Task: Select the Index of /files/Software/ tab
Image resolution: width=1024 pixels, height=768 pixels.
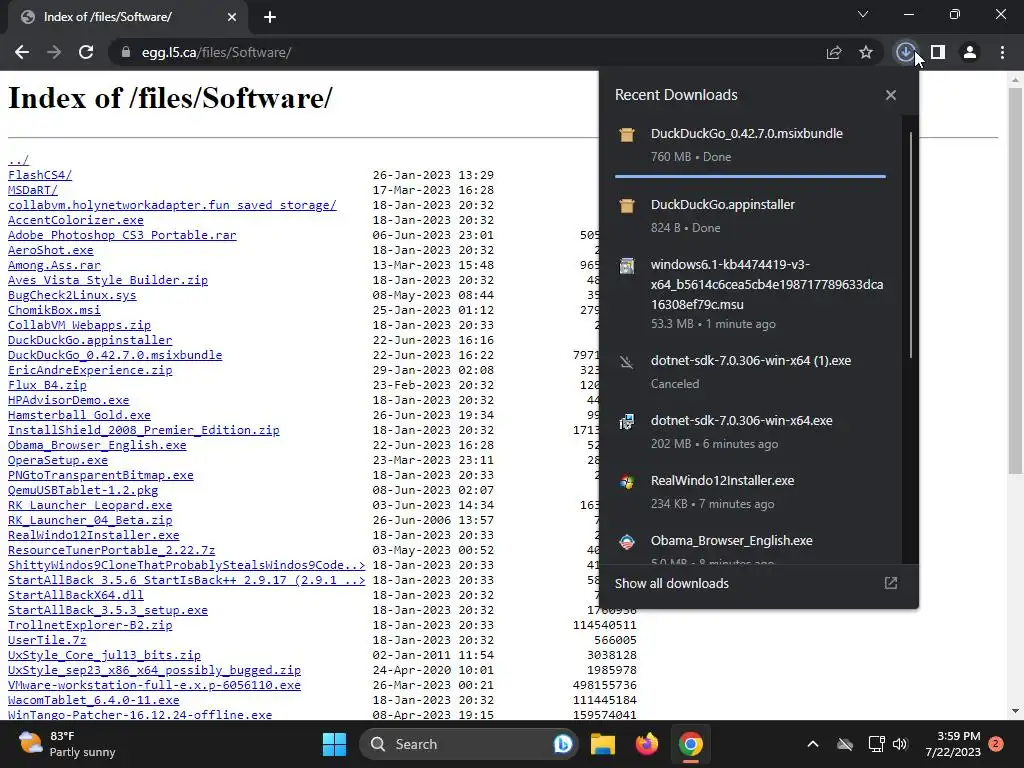Action: tap(128, 18)
